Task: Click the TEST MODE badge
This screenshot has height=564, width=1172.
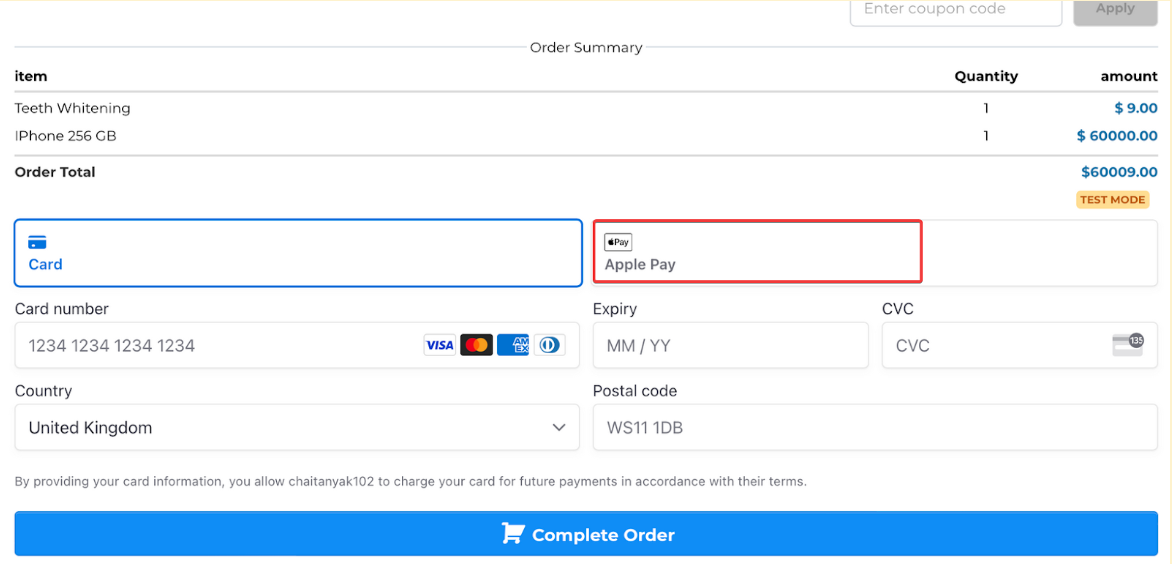Action: tap(1112, 199)
